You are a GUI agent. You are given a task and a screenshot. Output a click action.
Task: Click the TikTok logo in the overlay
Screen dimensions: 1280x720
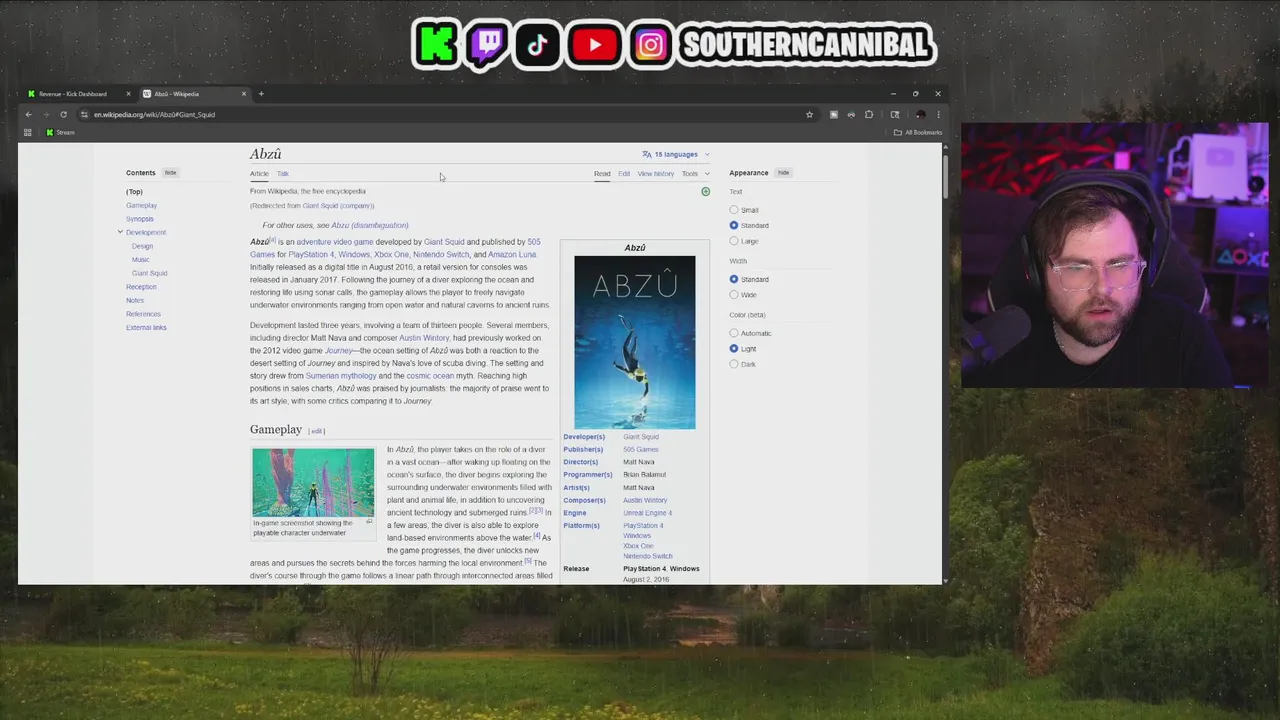click(538, 46)
